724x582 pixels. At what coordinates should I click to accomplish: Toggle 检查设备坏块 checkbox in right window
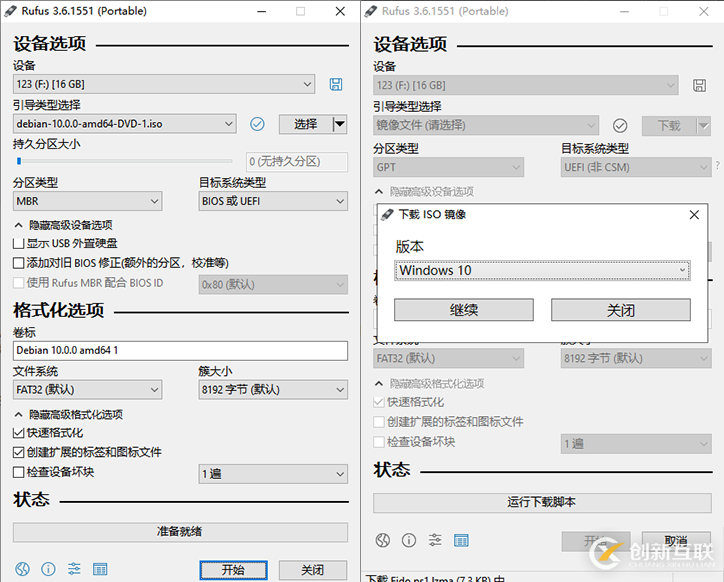click(x=379, y=442)
